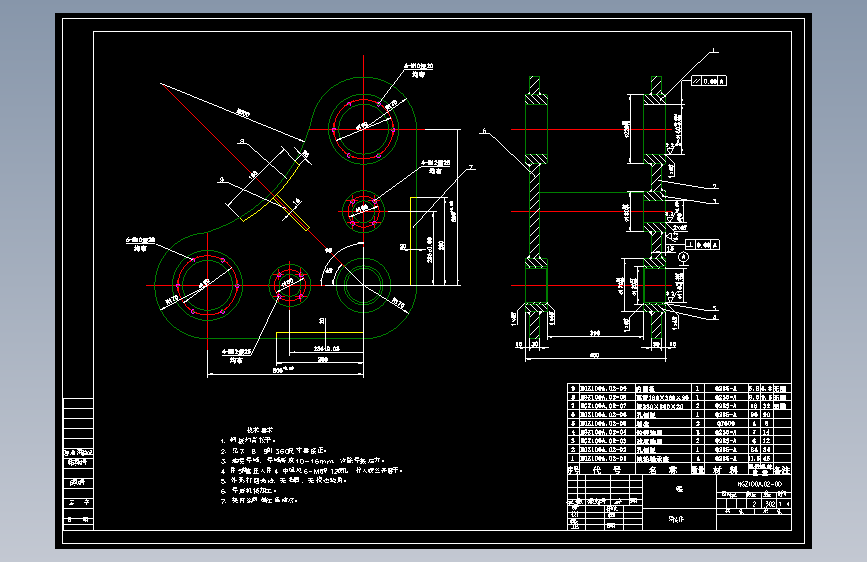Click the drawing number in the title block

click(760, 484)
